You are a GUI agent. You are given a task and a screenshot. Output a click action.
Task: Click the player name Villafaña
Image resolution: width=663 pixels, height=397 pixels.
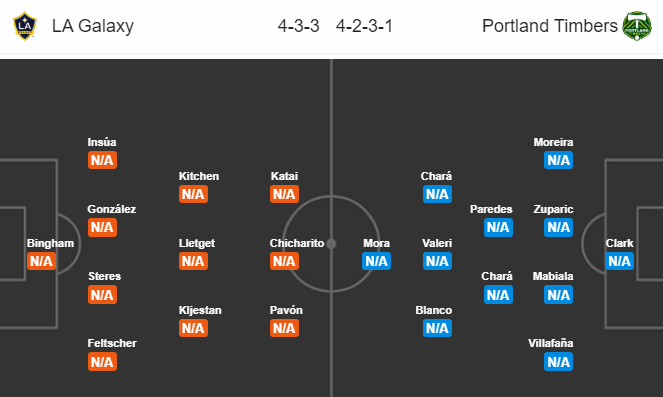(x=551, y=343)
